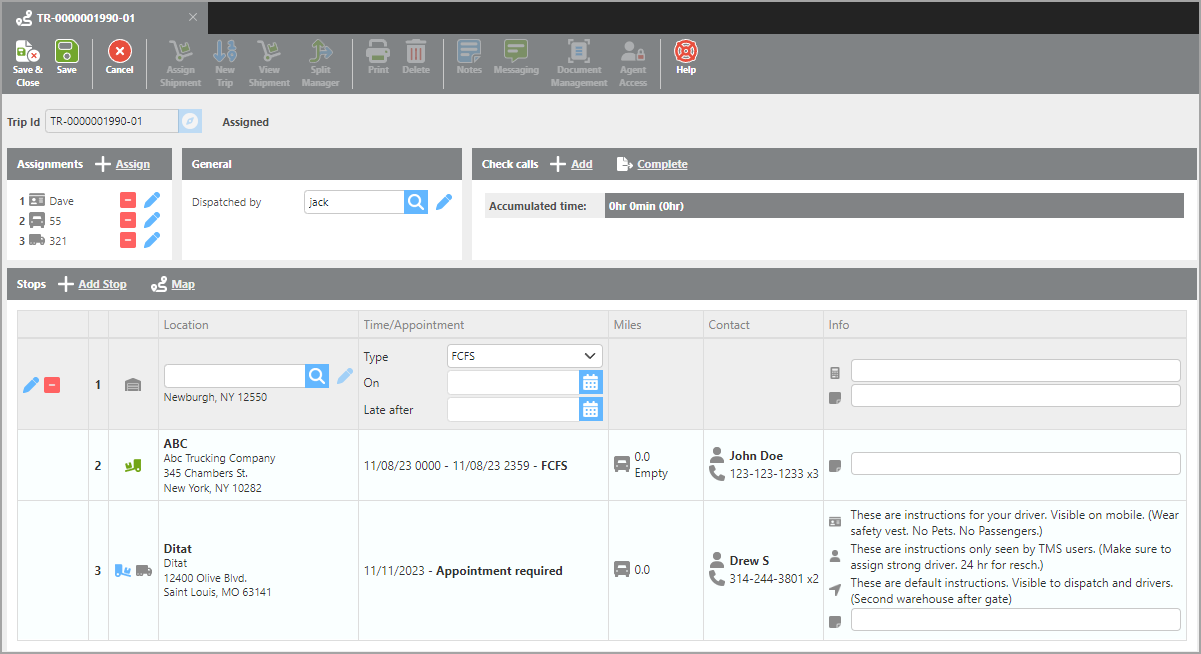
Task: Edit truck 55 assignment with pencil
Action: click(152, 220)
